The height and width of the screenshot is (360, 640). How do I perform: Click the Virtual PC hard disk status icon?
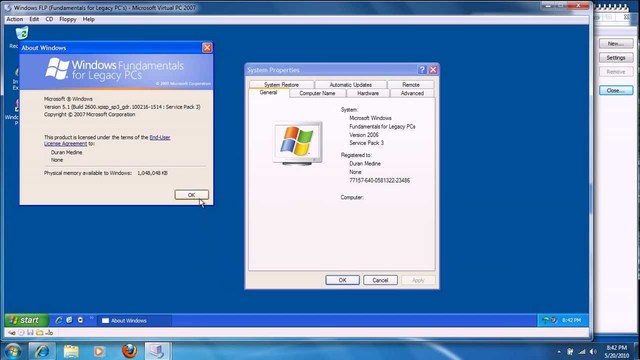click(12, 333)
